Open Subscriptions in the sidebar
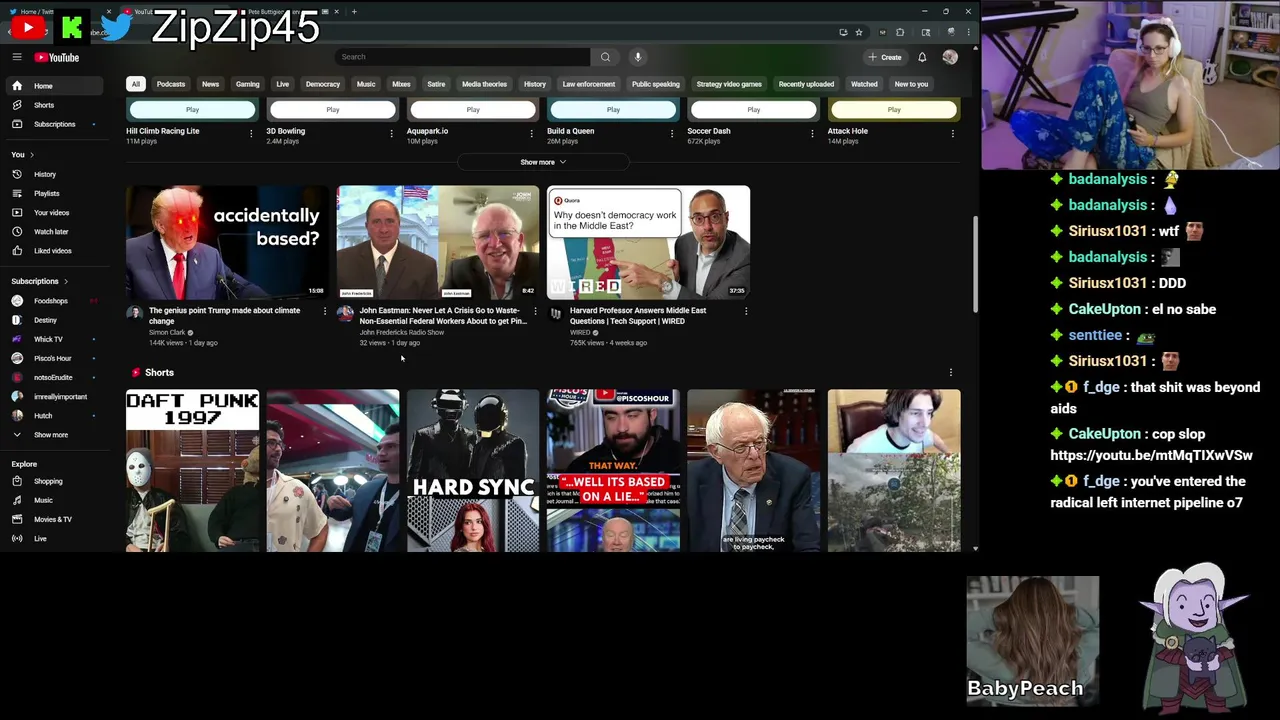This screenshot has width=1280, height=720. pyautogui.click(x=56, y=124)
